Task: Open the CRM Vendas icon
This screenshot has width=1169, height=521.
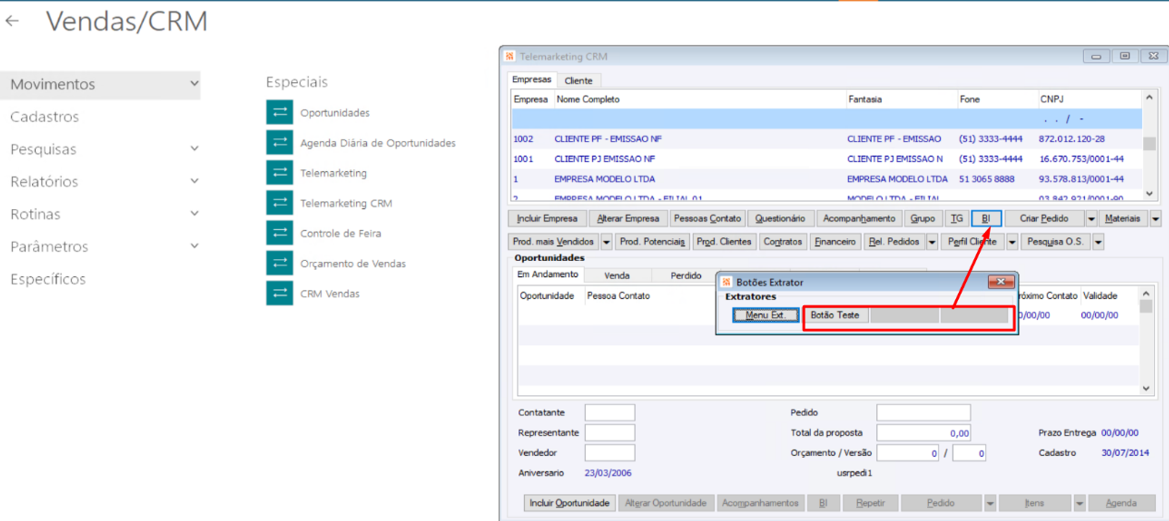Action: click(x=280, y=294)
